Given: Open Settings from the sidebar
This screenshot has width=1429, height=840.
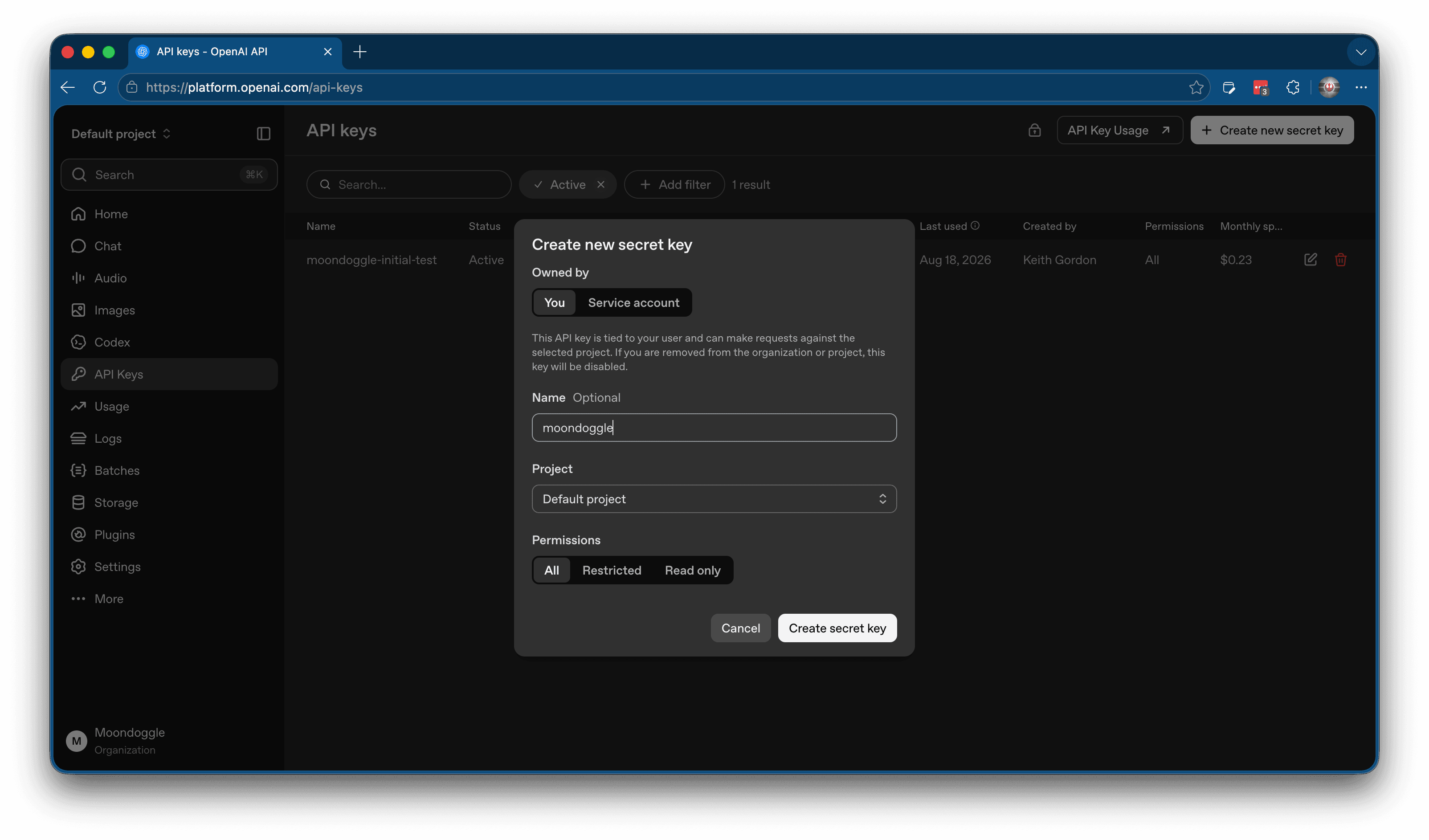Looking at the screenshot, I should point(169,566).
